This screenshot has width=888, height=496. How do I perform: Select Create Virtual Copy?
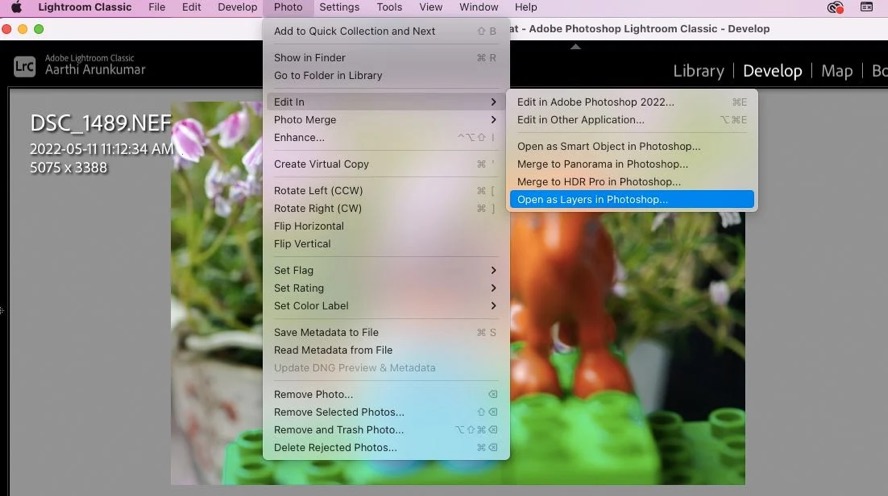[385, 164]
